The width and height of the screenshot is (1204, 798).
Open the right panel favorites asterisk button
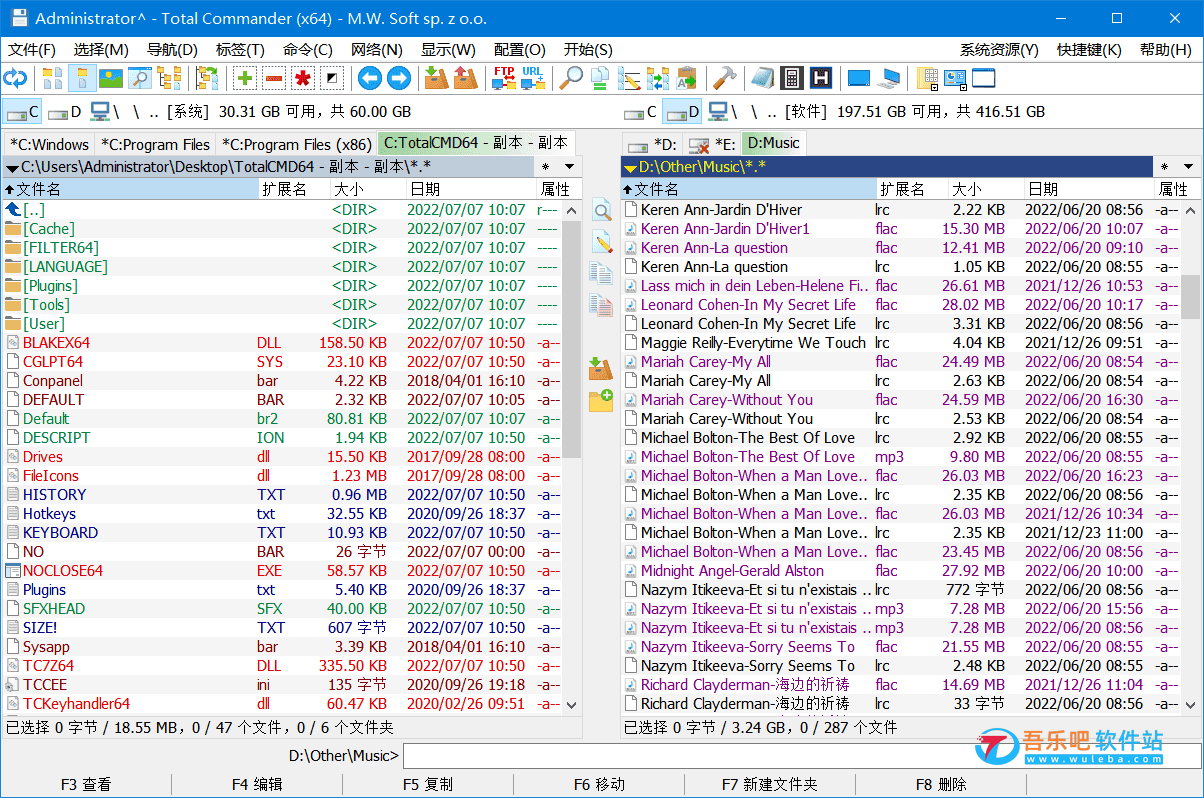(x=1164, y=167)
